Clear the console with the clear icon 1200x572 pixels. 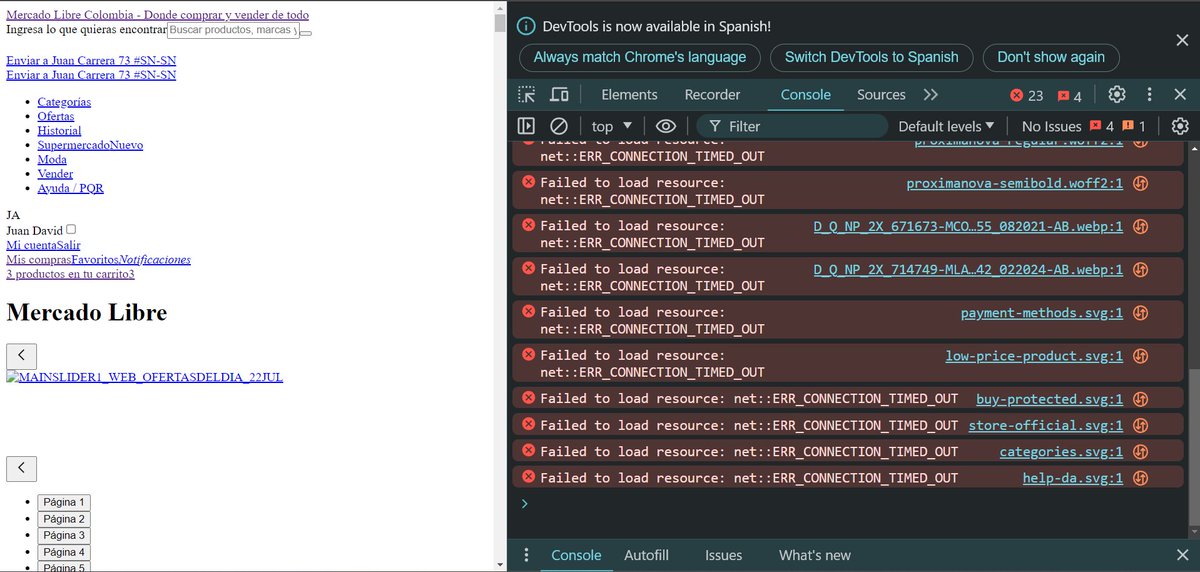(x=559, y=126)
